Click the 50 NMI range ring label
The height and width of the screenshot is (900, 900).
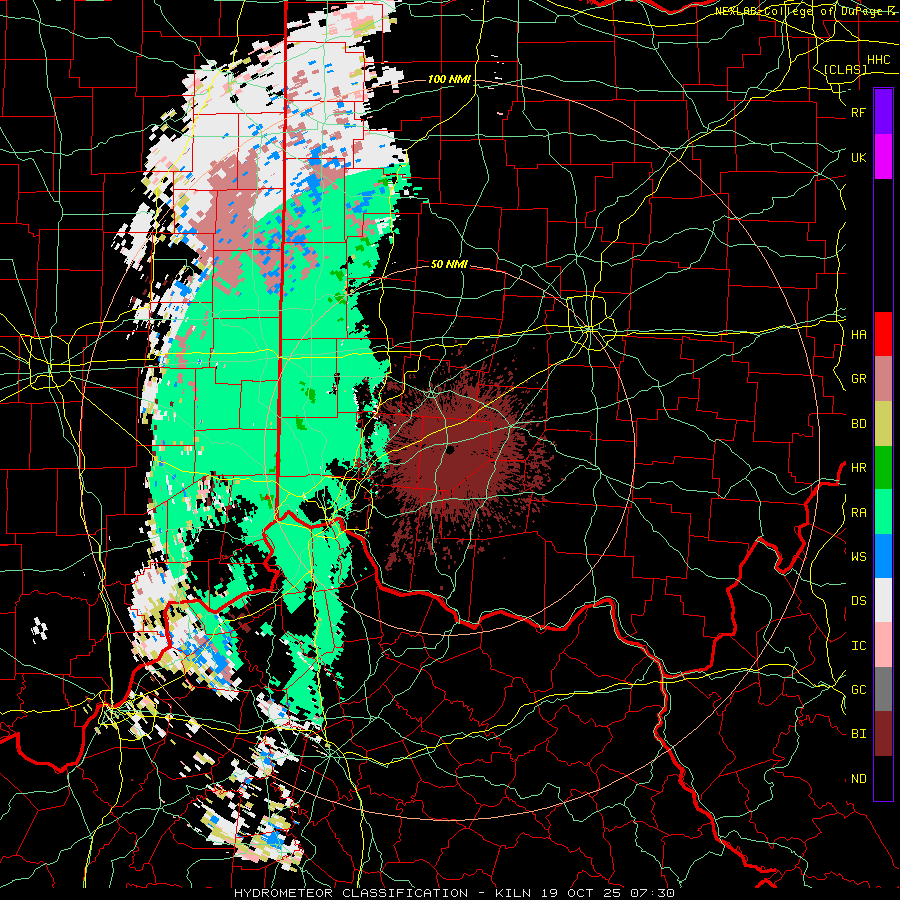tap(449, 264)
